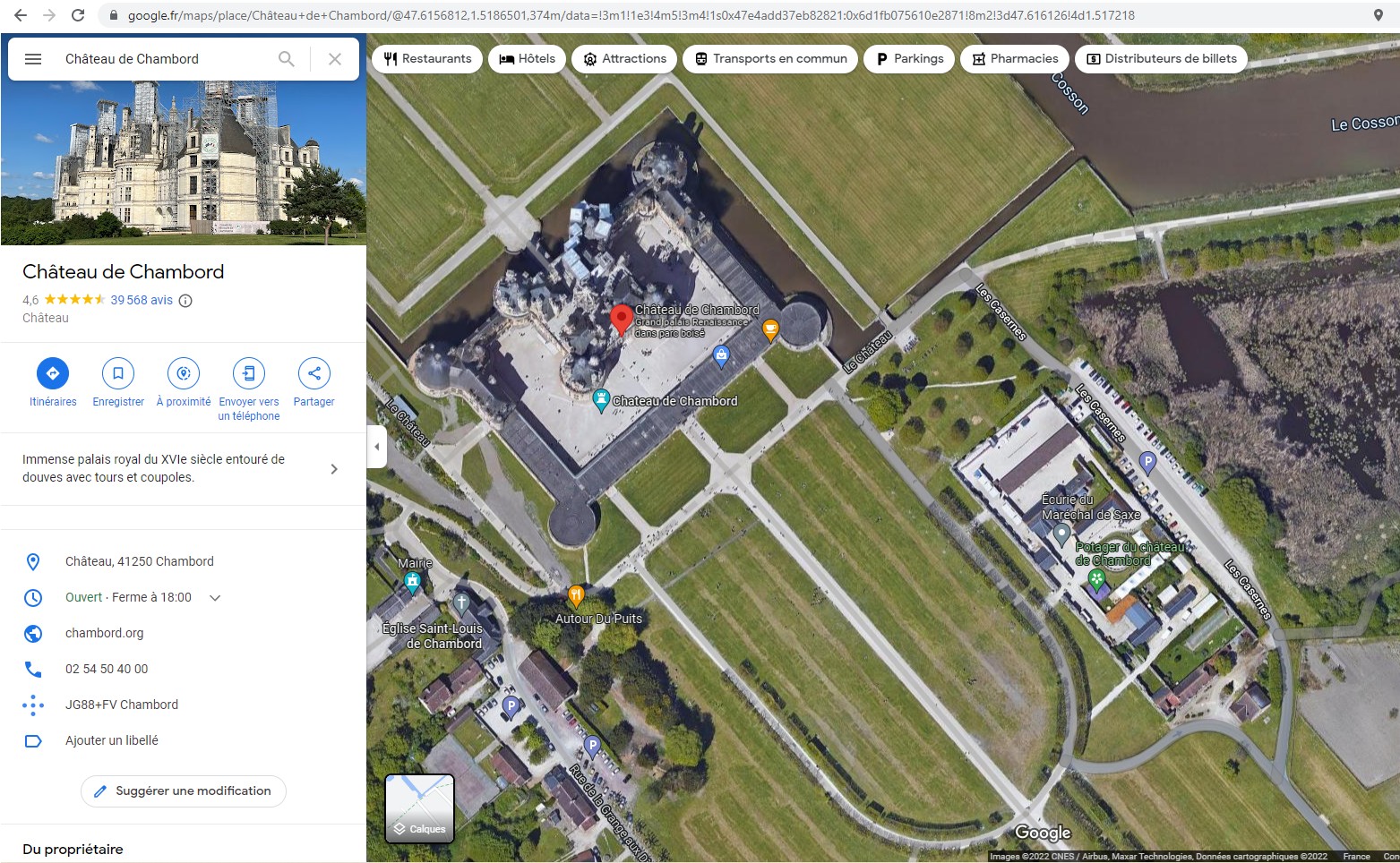Click the Mairie town hall marker
The width and height of the screenshot is (1400, 863).
pyautogui.click(x=412, y=584)
